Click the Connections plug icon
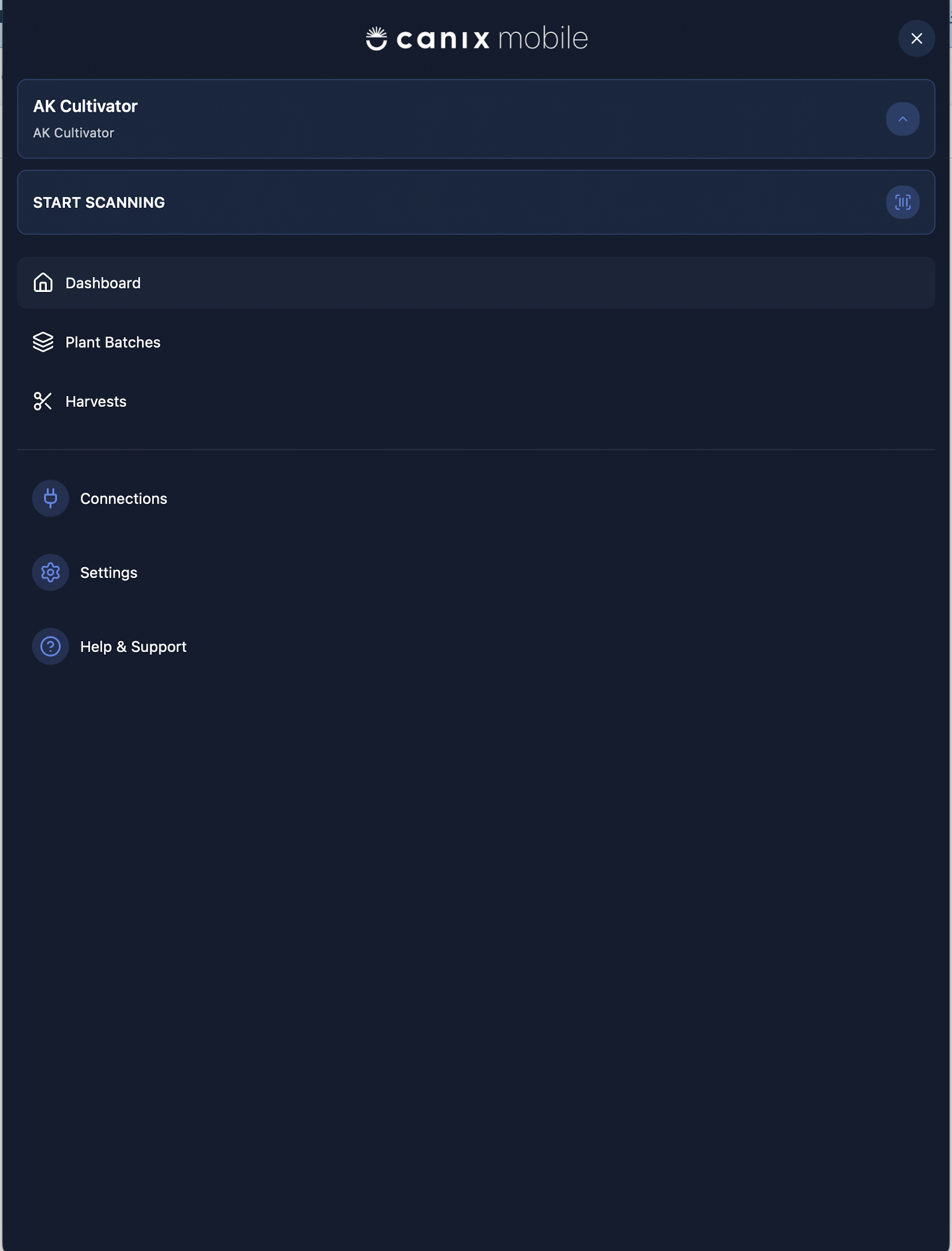952x1251 pixels. (50, 498)
